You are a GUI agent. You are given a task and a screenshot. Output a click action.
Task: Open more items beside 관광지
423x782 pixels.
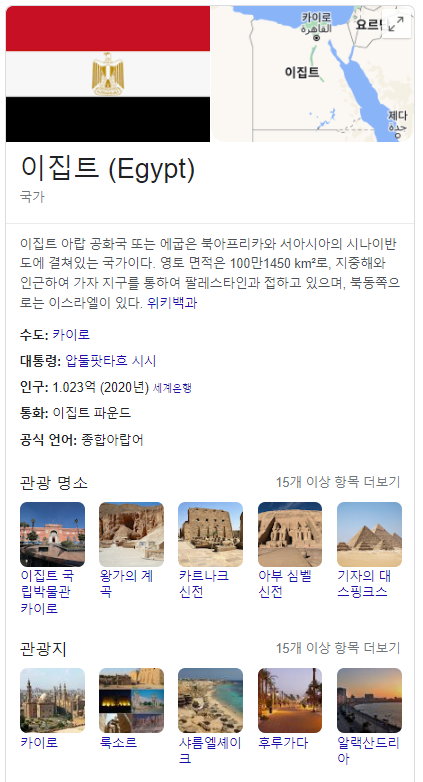click(338, 648)
